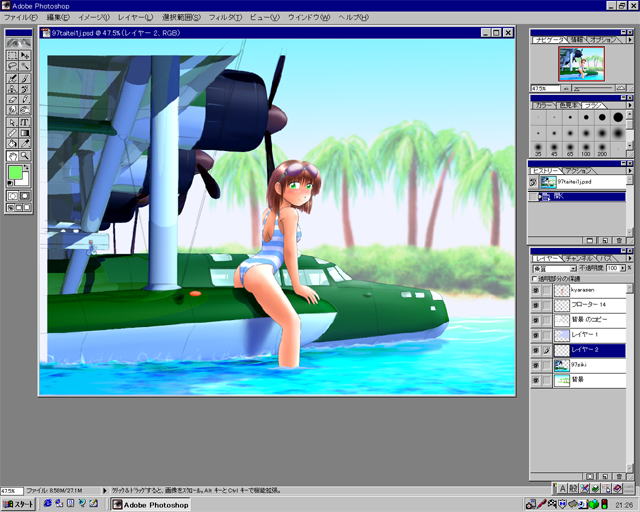Select the Paint Bucket tool
This screenshot has width=640, height=512.
pos(13,143)
